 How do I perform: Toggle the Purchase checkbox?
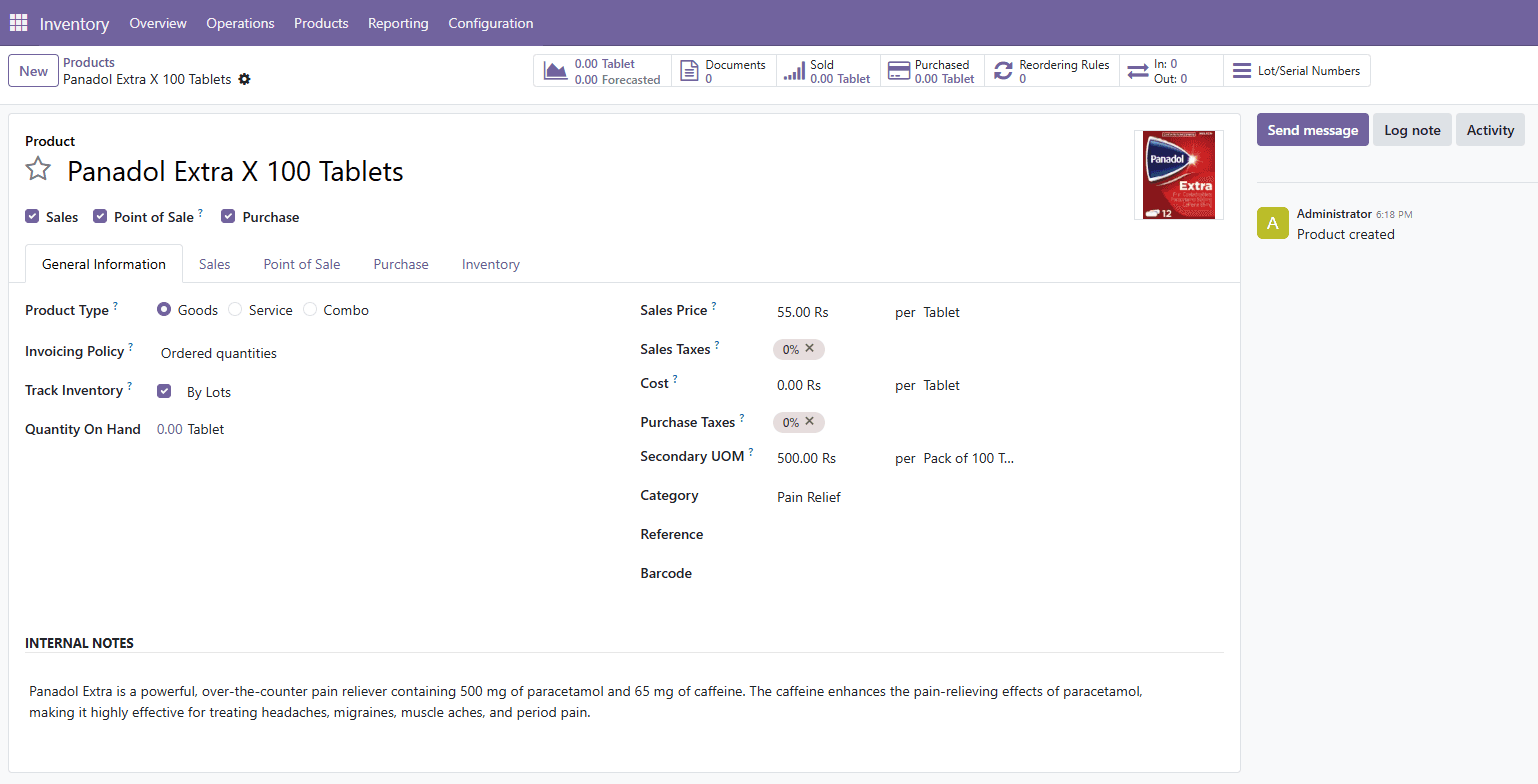[228, 216]
